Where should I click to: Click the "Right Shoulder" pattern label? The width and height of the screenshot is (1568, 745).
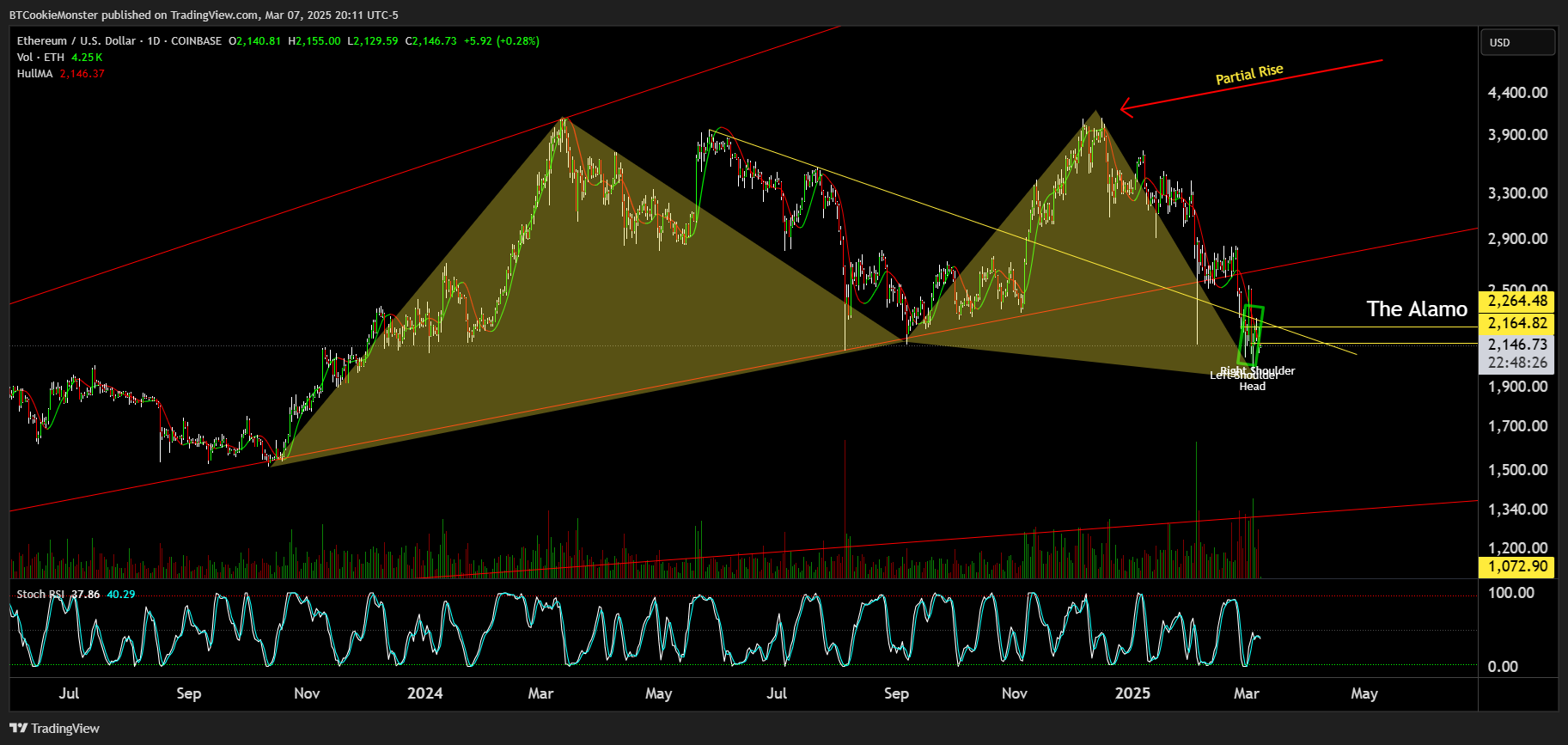tap(1258, 370)
